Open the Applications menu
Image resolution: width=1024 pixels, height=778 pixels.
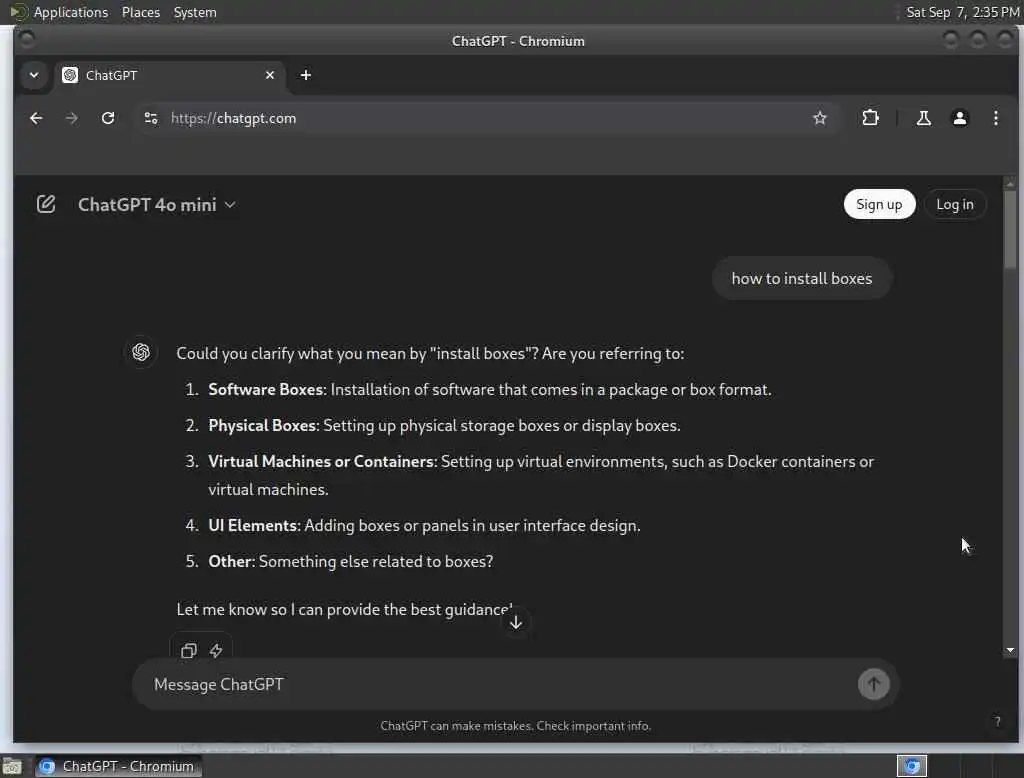tap(71, 12)
